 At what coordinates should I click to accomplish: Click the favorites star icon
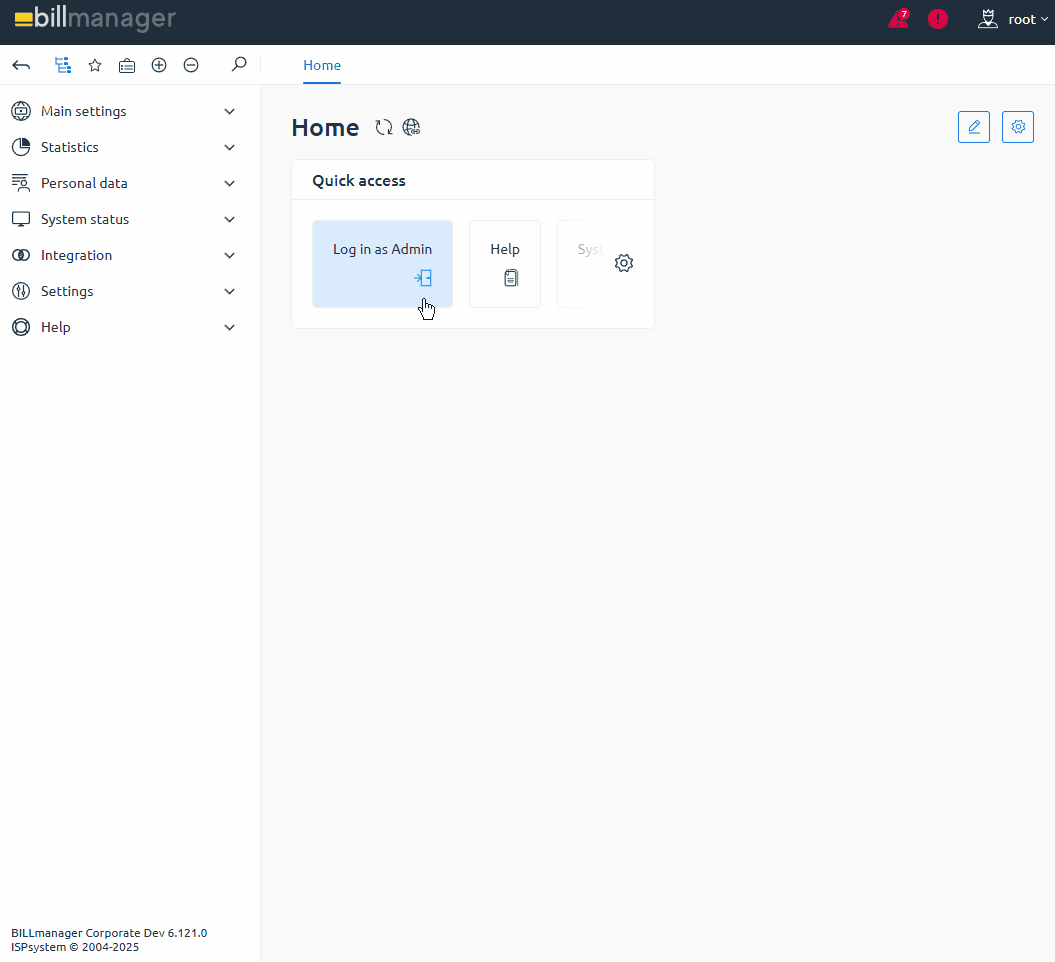coord(95,65)
